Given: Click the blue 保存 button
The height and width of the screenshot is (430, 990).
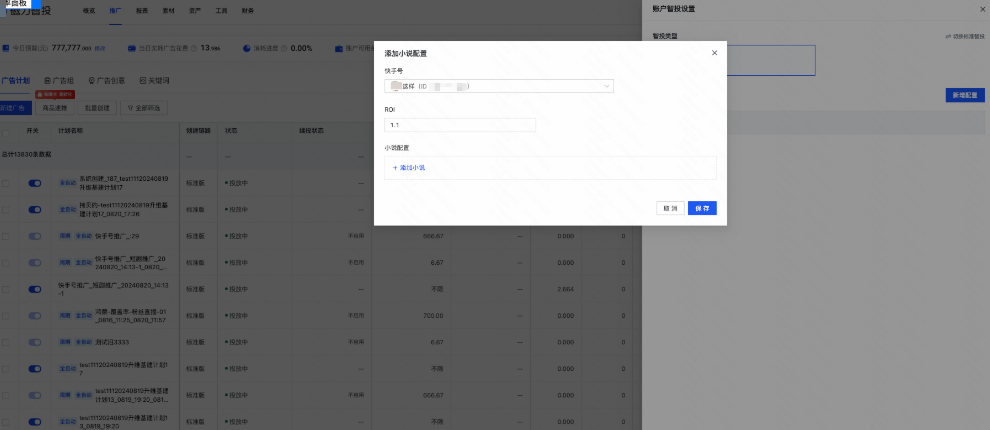Looking at the screenshot, I should point(702,208).
